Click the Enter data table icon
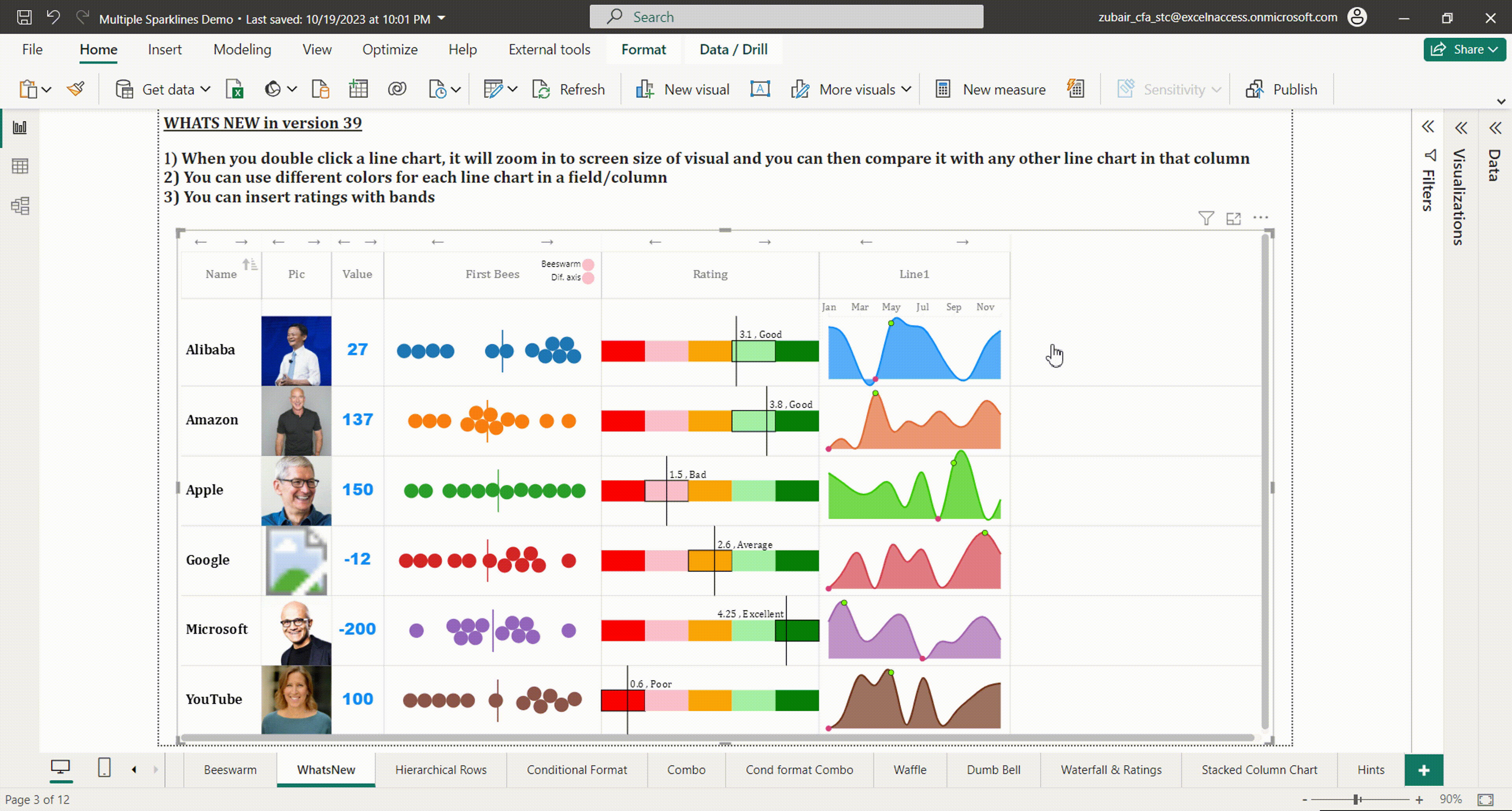1512x811 pixels. 358,89
